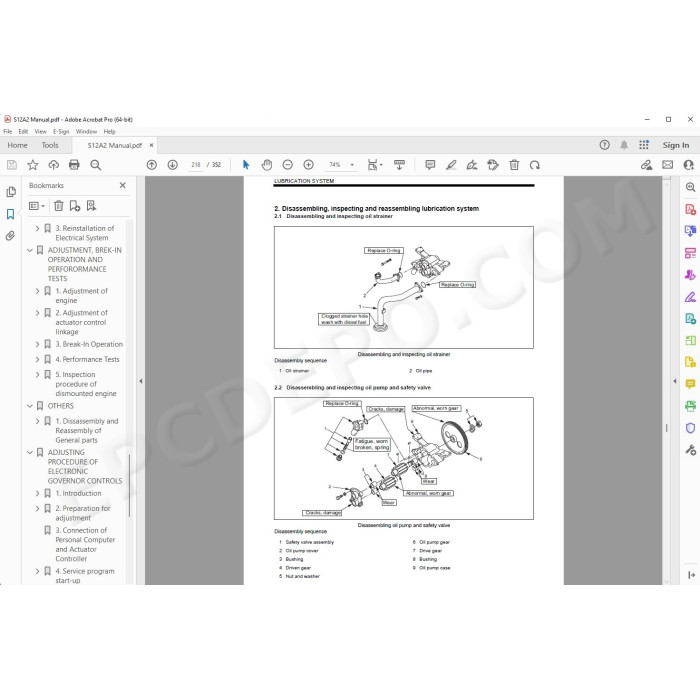This screenshot has width=700, height=700.
Task: Open the Help menu
Action: coord(109,132)
